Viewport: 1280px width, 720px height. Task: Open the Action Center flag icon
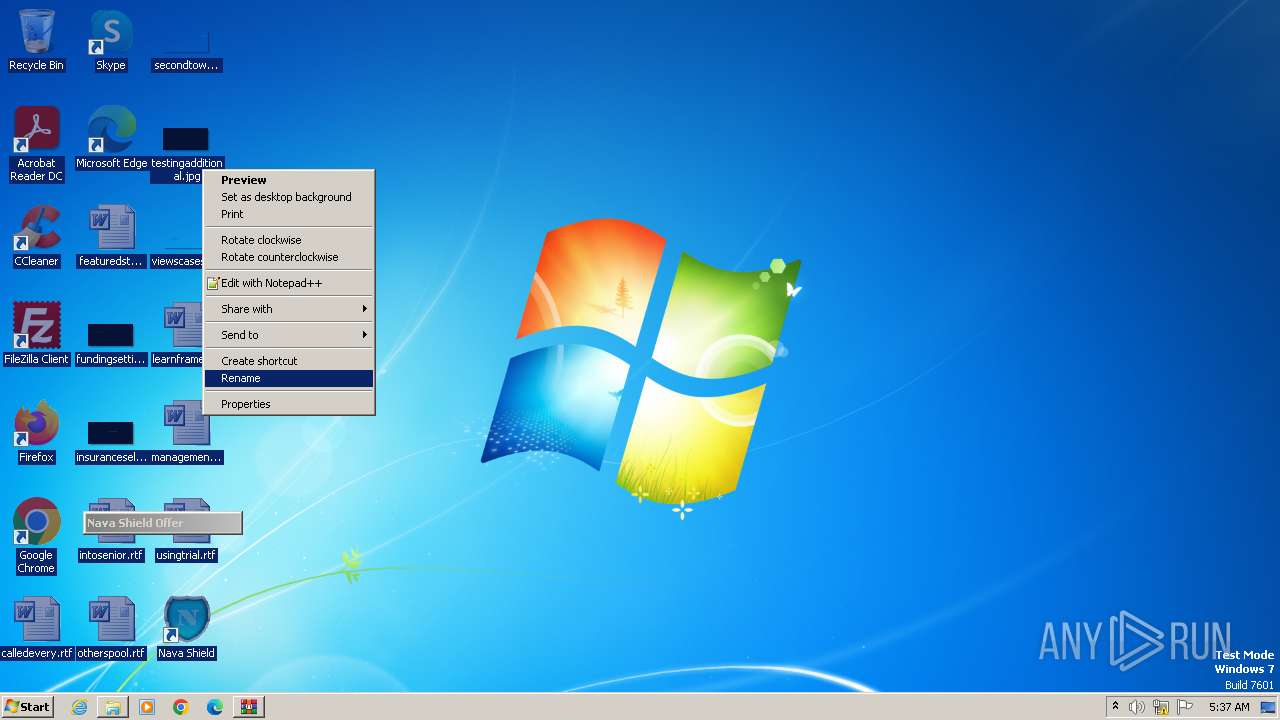click(x=1185, y=707)
